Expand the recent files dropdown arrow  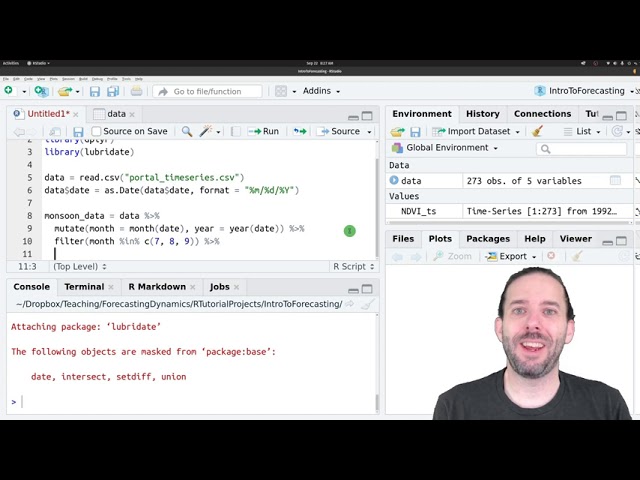click(x=77, y=91)
